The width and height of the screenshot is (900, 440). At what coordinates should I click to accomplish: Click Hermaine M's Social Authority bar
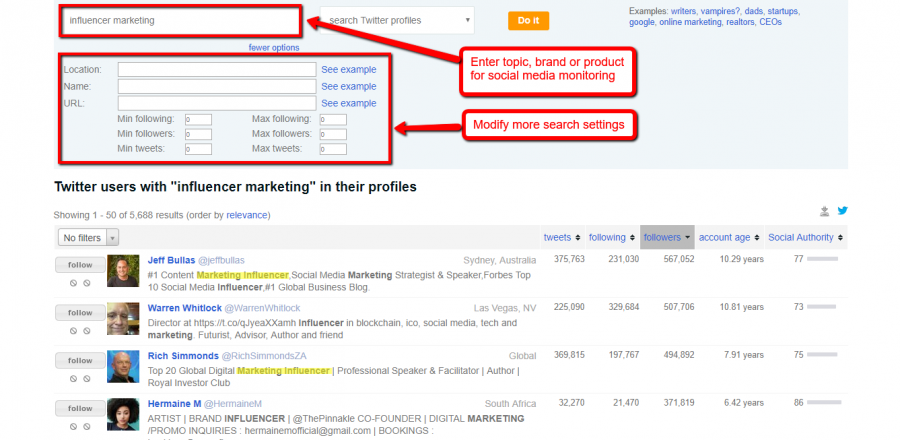point(824,403)
